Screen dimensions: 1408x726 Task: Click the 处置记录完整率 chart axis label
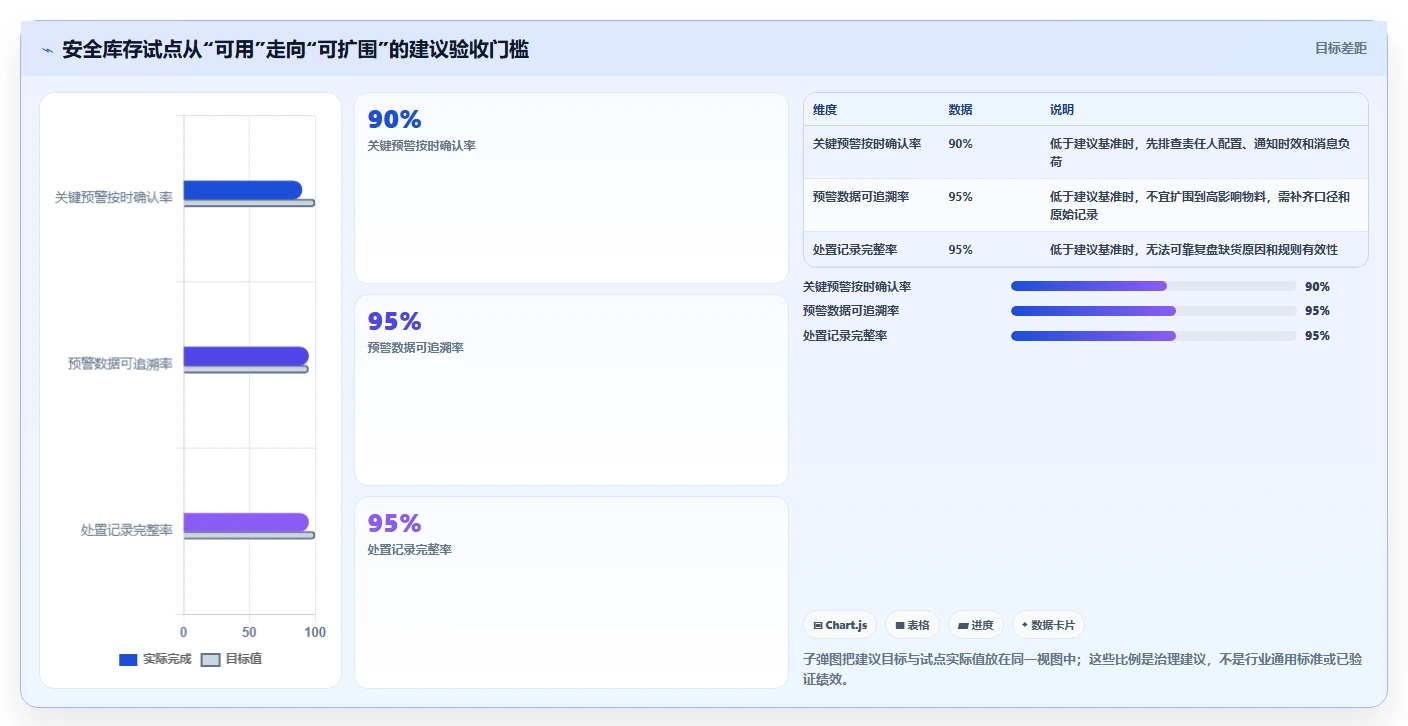127,530
